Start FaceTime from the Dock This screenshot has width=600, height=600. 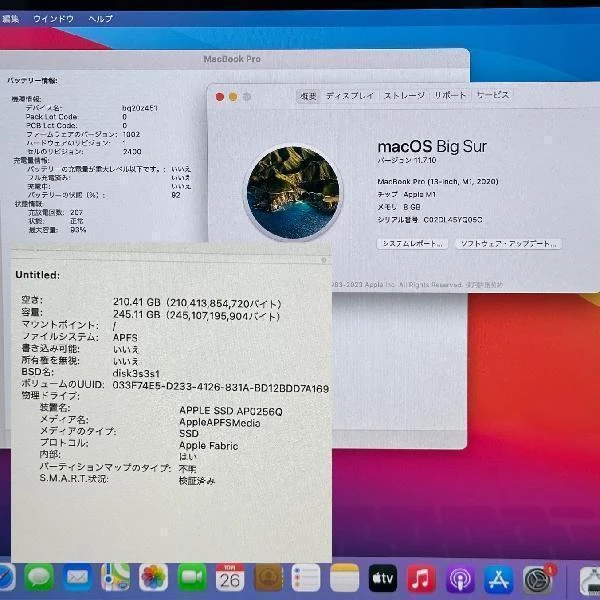(x=192, y=577)
